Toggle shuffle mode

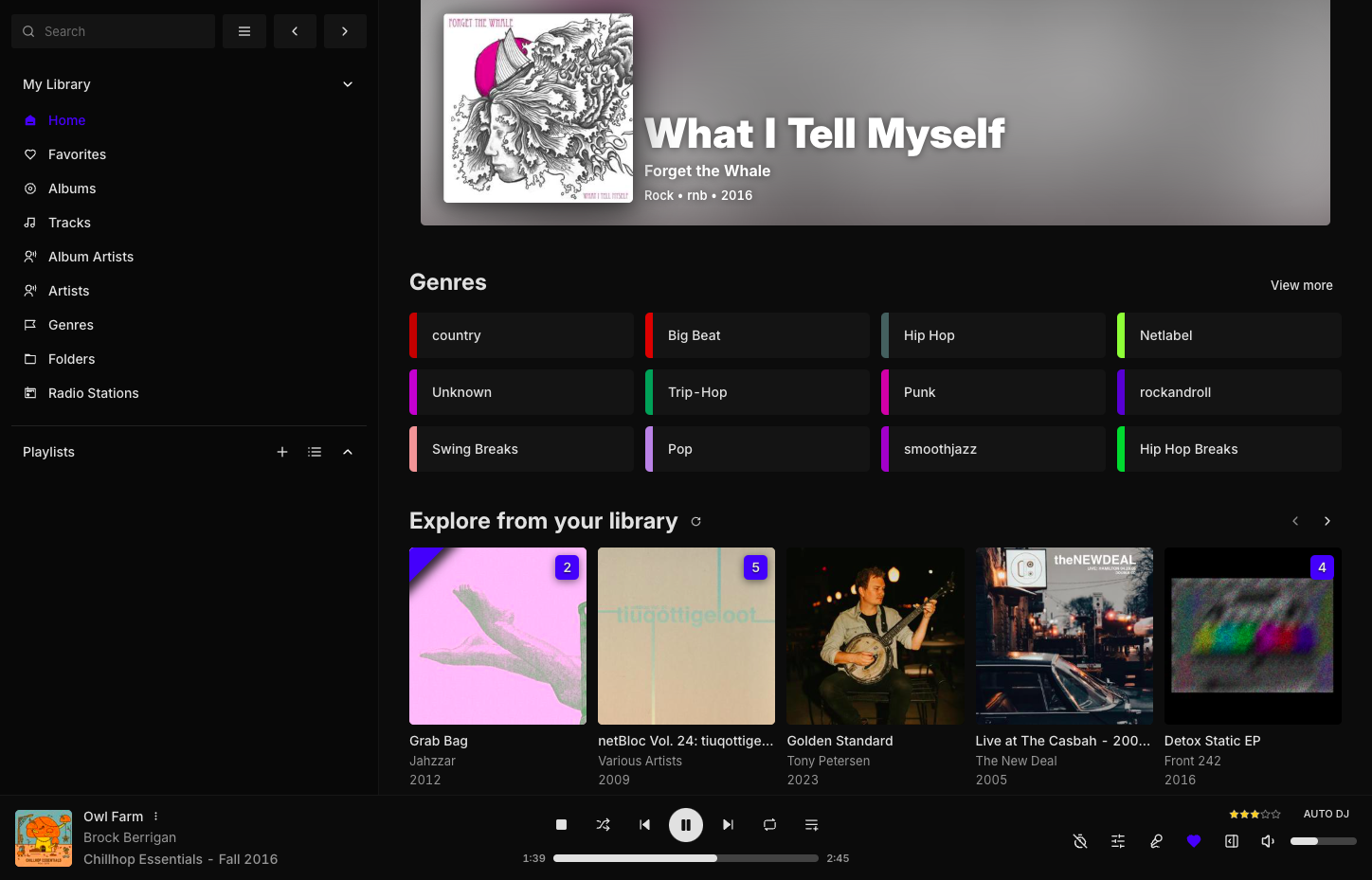tap(603, 825)
